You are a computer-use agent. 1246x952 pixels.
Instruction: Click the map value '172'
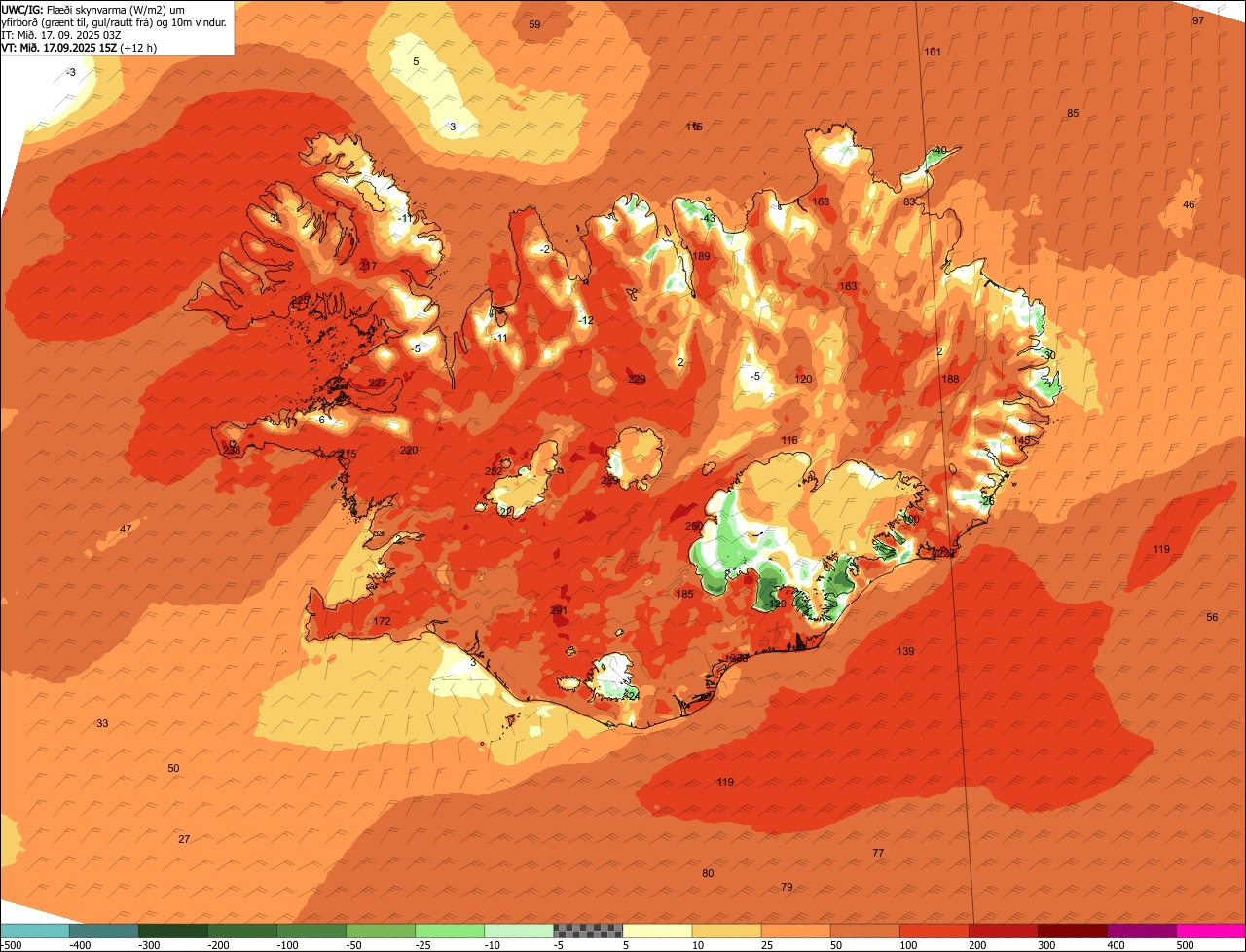click(382, 622)
